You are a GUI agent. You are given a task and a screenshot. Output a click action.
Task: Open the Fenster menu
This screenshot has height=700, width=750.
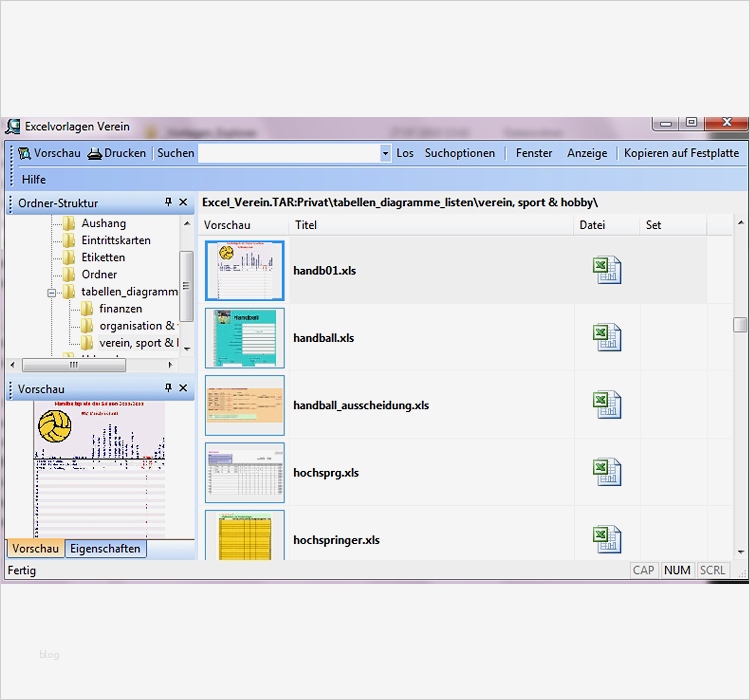(x=534, y=153)
